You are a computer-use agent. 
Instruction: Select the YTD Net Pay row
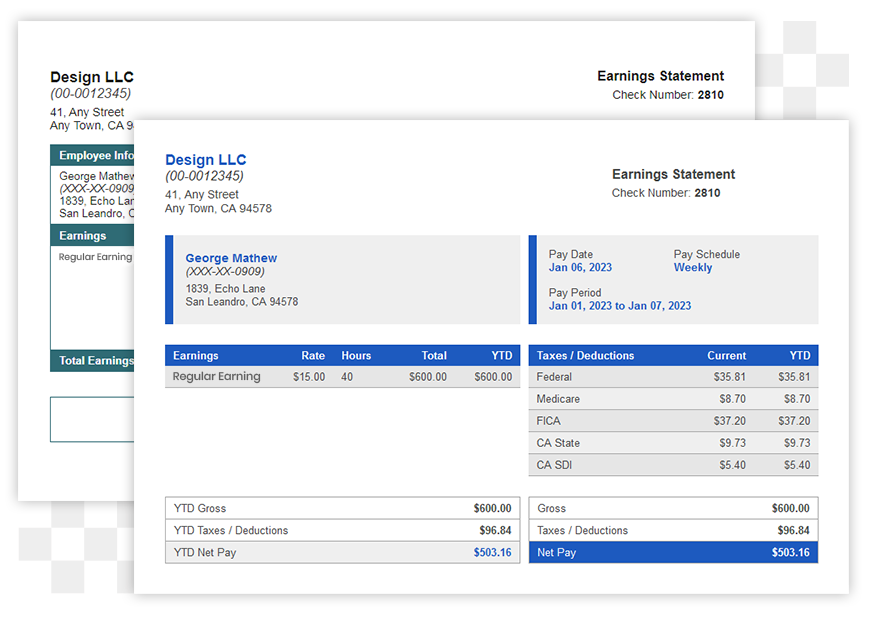pyautogui.click(x=342, y=552)
